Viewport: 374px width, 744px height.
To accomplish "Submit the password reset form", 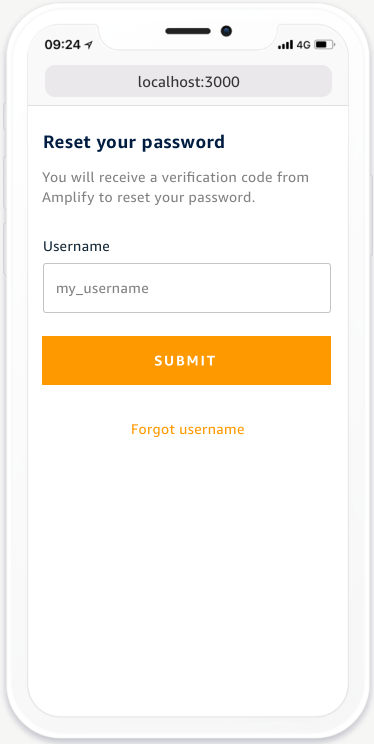I will point(187,361).
